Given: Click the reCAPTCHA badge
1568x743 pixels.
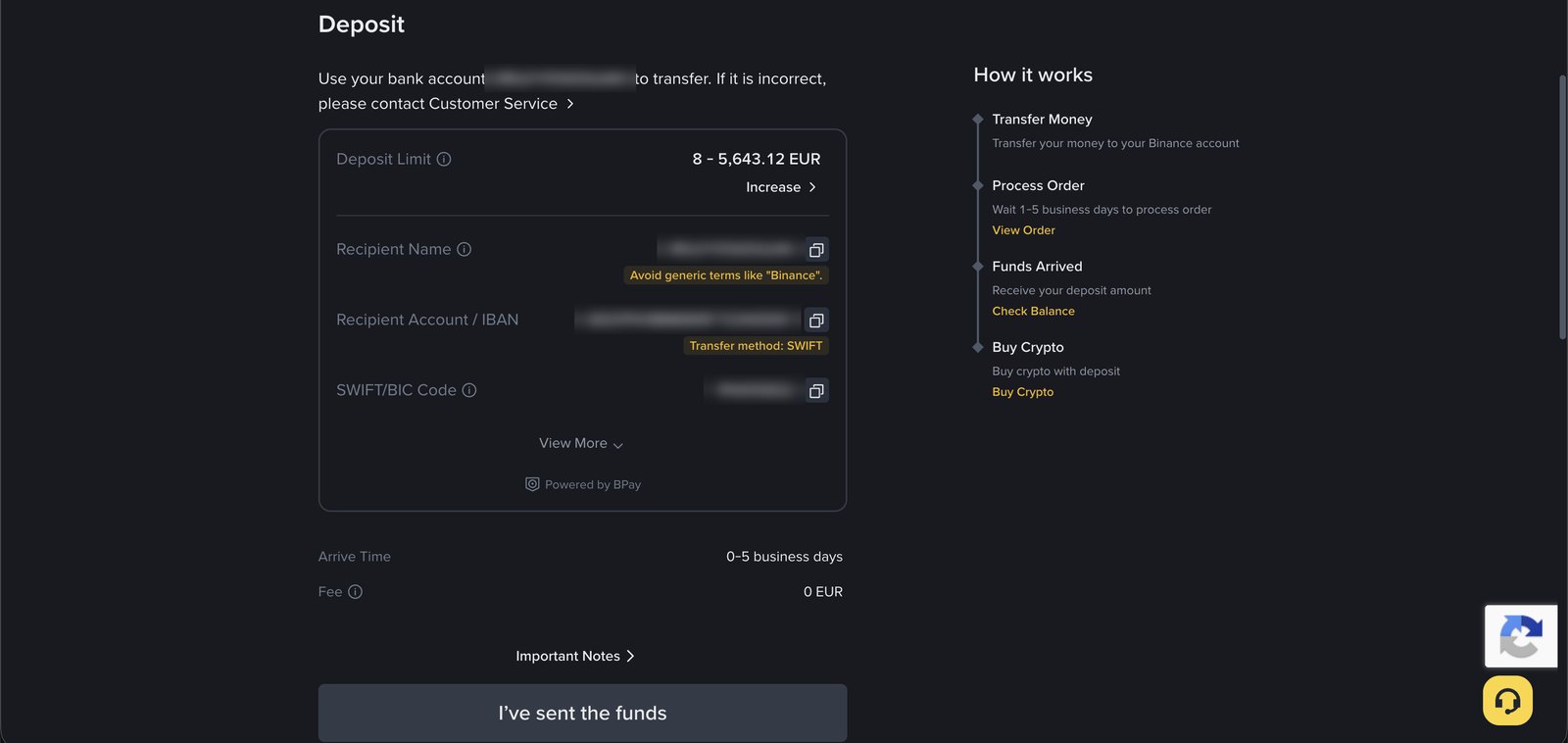Looking at the screenshot, I should tap(1521, 636).
